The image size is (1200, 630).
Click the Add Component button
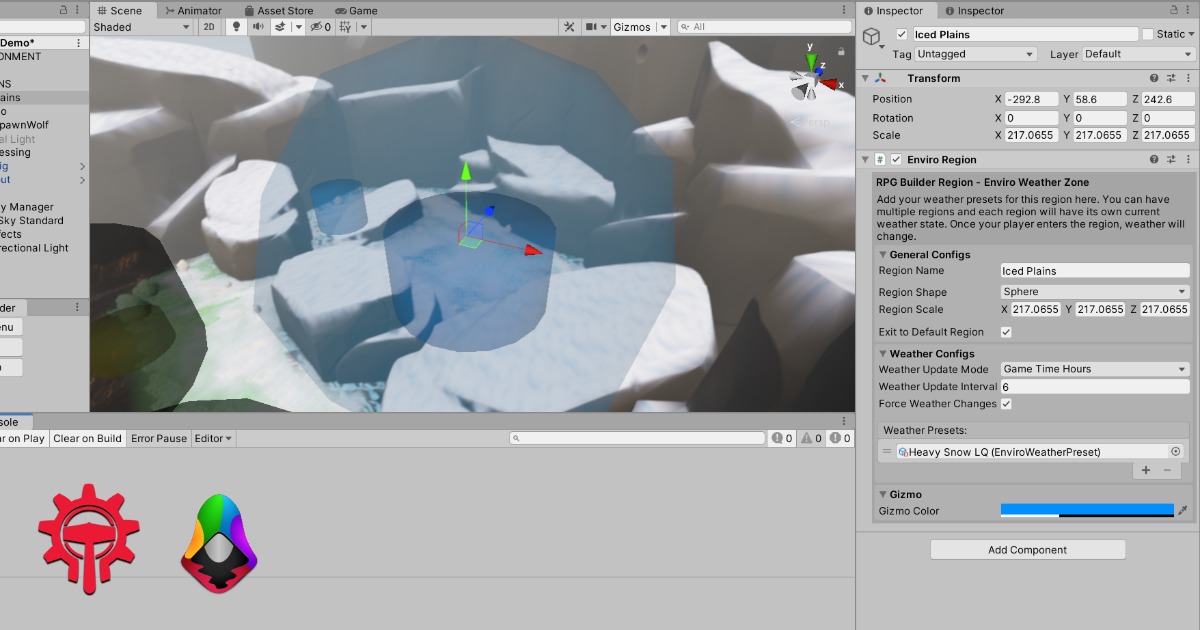[x=1028, y=550]
